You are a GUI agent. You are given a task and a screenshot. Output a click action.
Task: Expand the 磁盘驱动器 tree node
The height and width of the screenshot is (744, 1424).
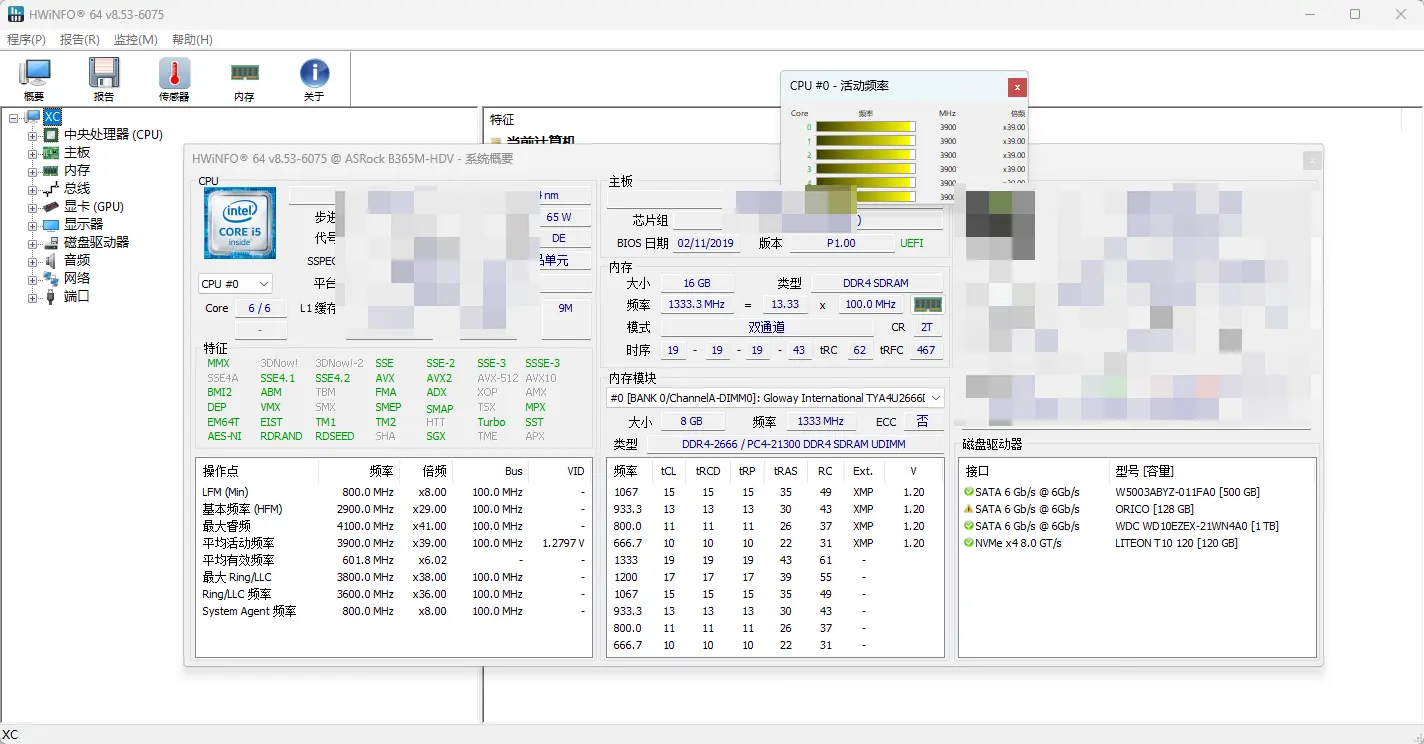coord(33,243)
